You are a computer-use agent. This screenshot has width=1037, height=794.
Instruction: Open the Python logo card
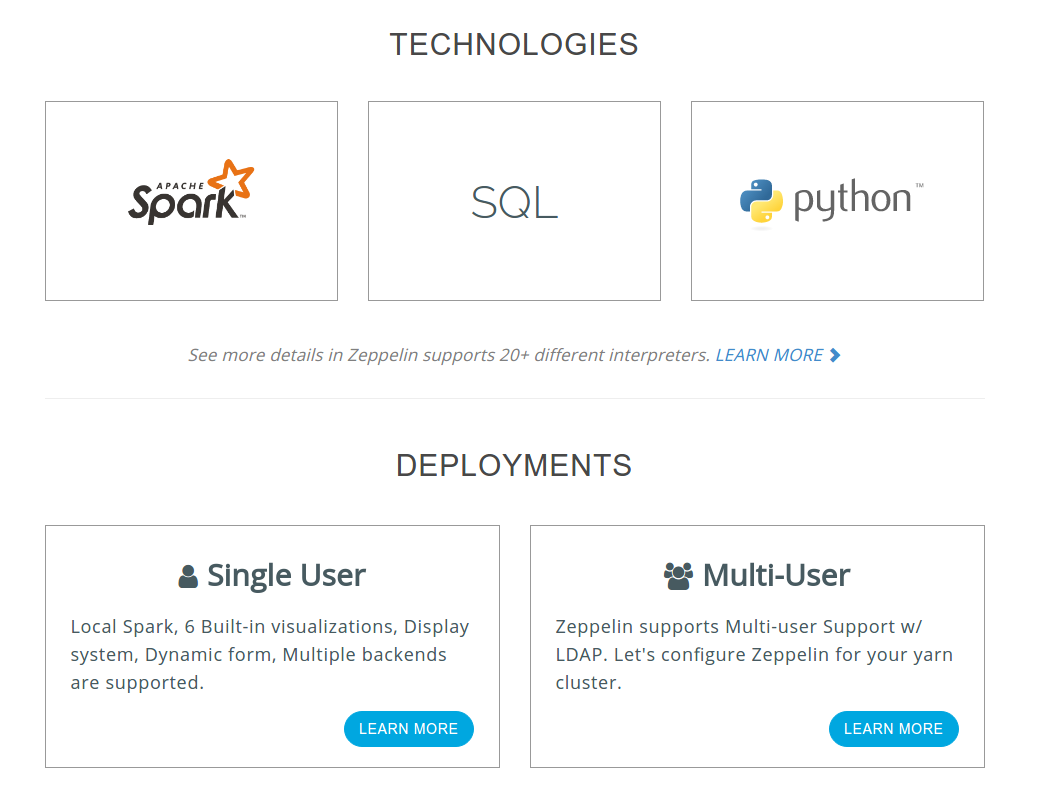click(837, 201)
